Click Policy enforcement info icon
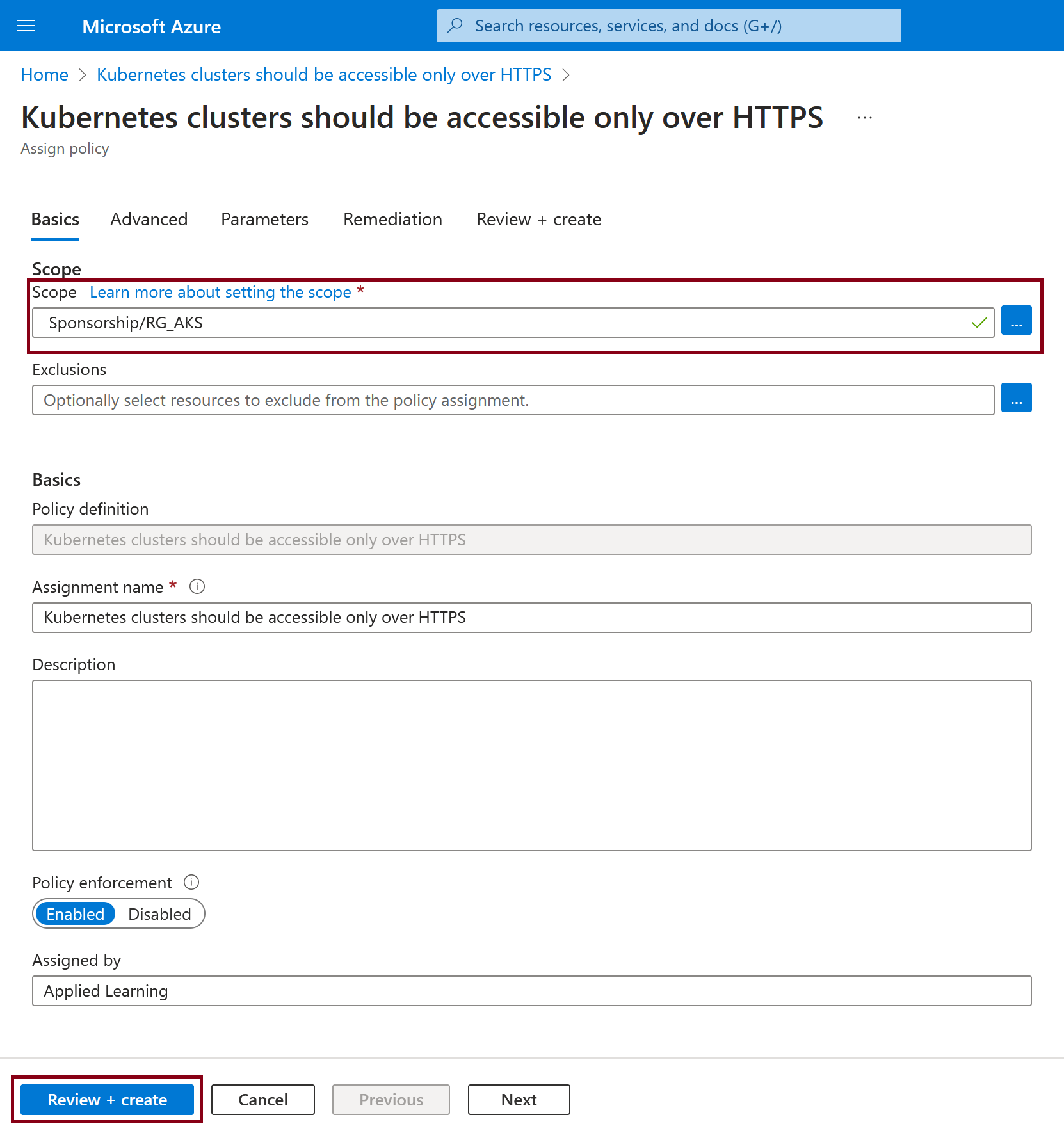The image size is (1064, 1124). coord(191,882)
